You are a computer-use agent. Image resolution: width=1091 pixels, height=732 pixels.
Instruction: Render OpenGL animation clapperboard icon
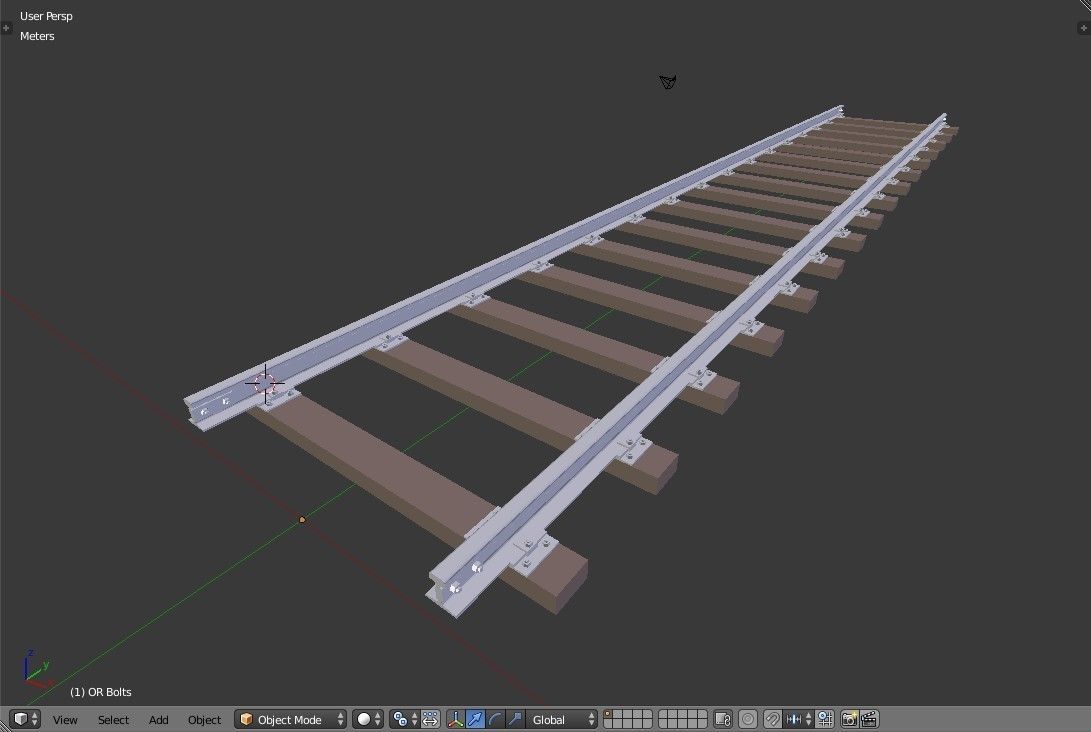coord(869,719)
